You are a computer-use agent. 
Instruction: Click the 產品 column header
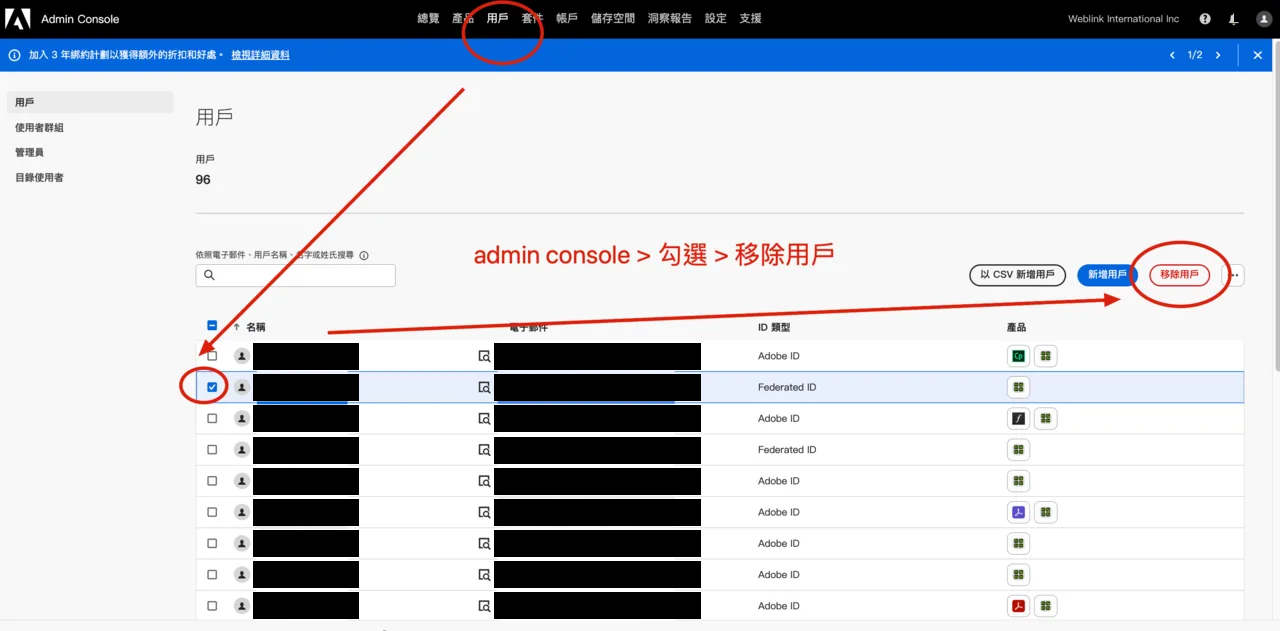point(1016,327)
